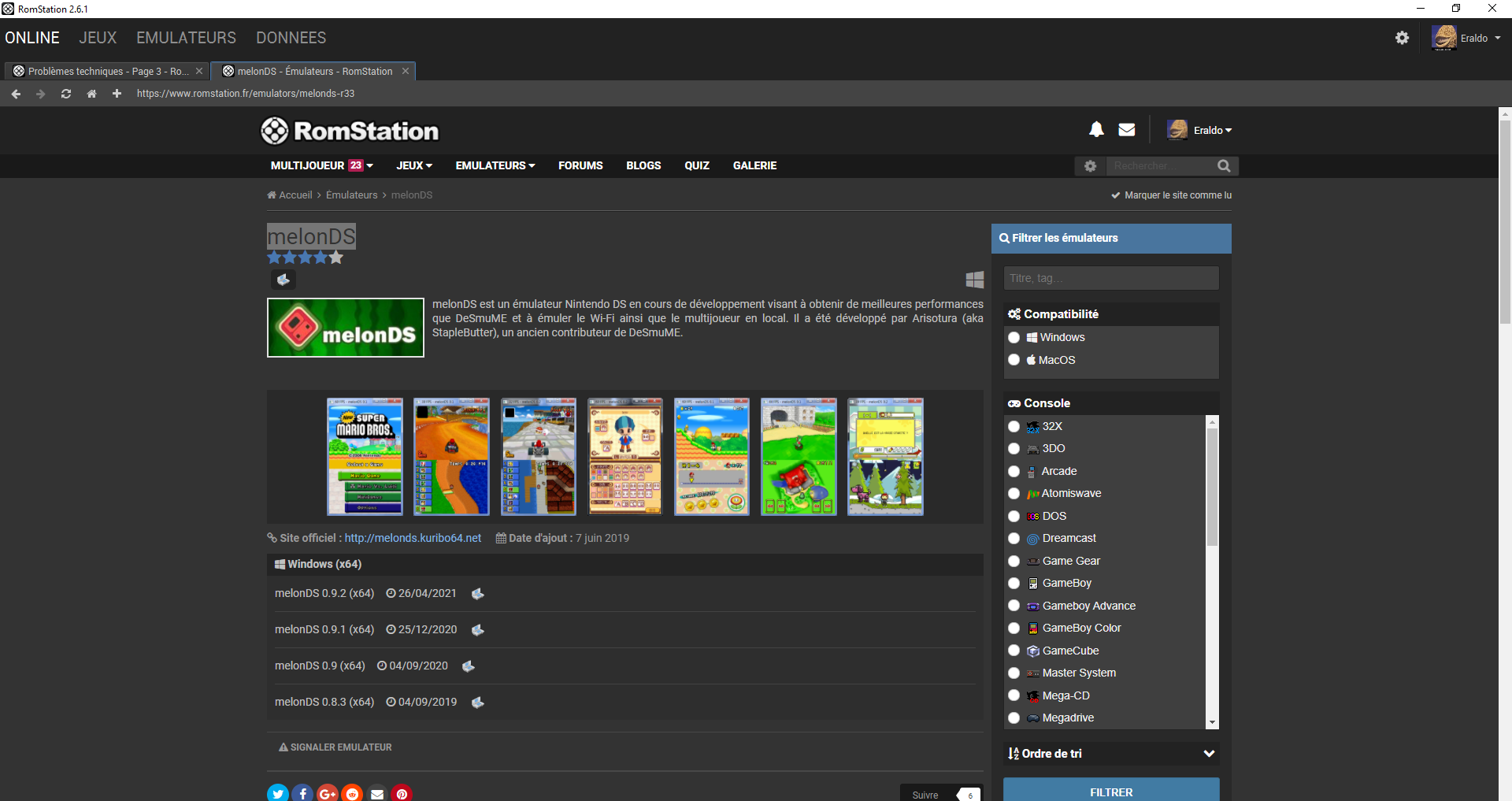Go to Emulateurs breadcrumb

[351, 195]
